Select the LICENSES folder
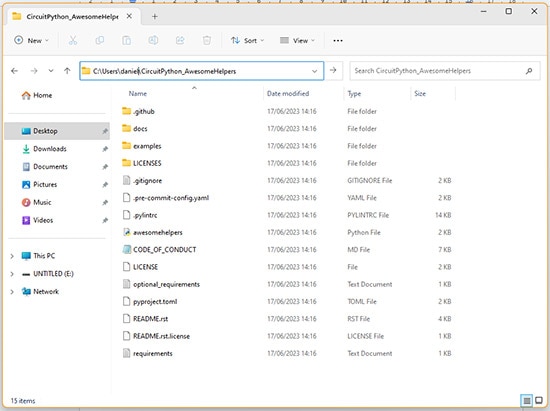Screen dimensions: 550x411 (147, 163)
